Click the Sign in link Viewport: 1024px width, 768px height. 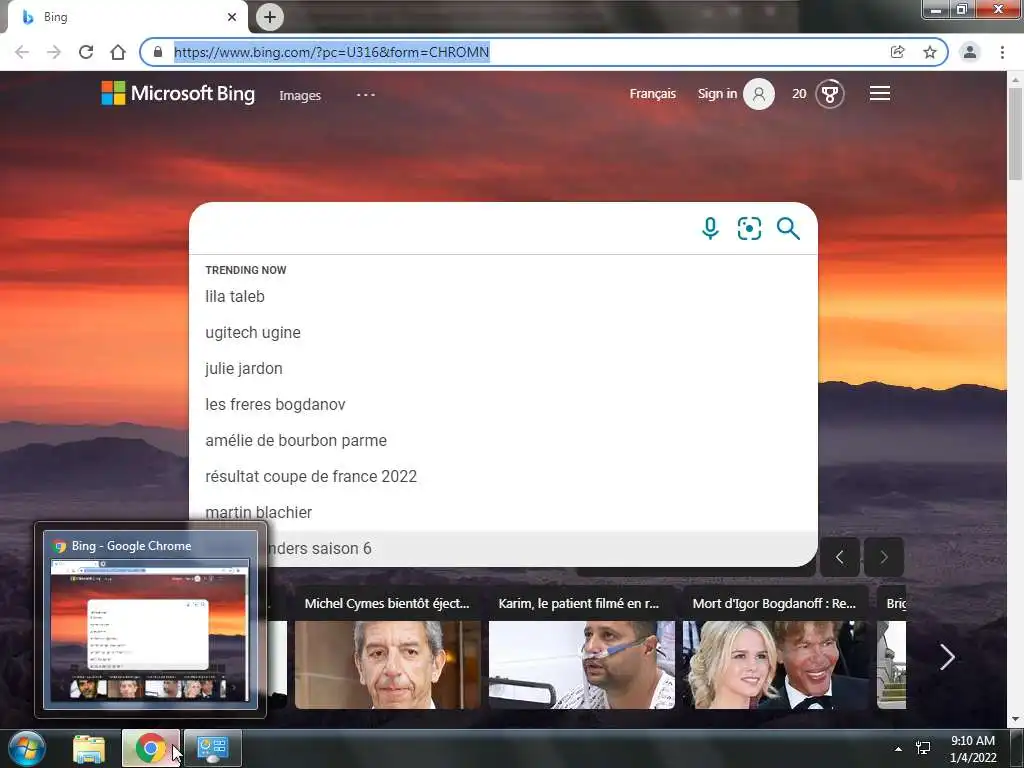click(717, 94)
